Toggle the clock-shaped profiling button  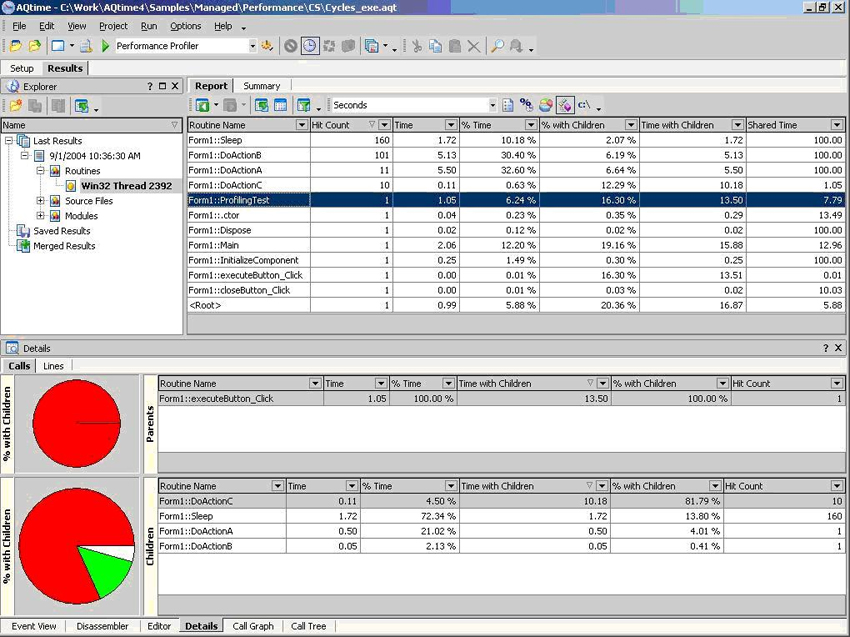310,46
